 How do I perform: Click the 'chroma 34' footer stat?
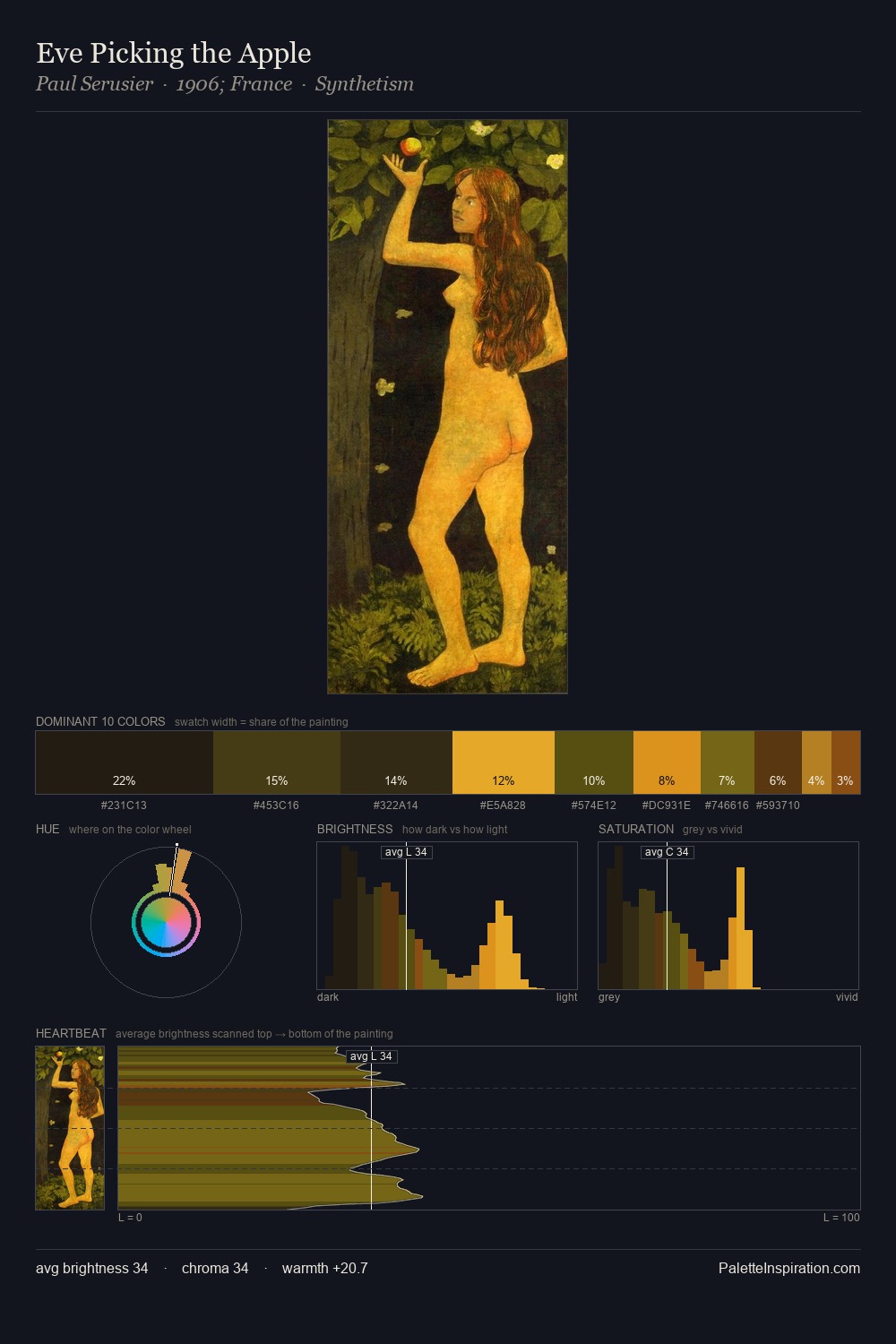[215, 1268]
